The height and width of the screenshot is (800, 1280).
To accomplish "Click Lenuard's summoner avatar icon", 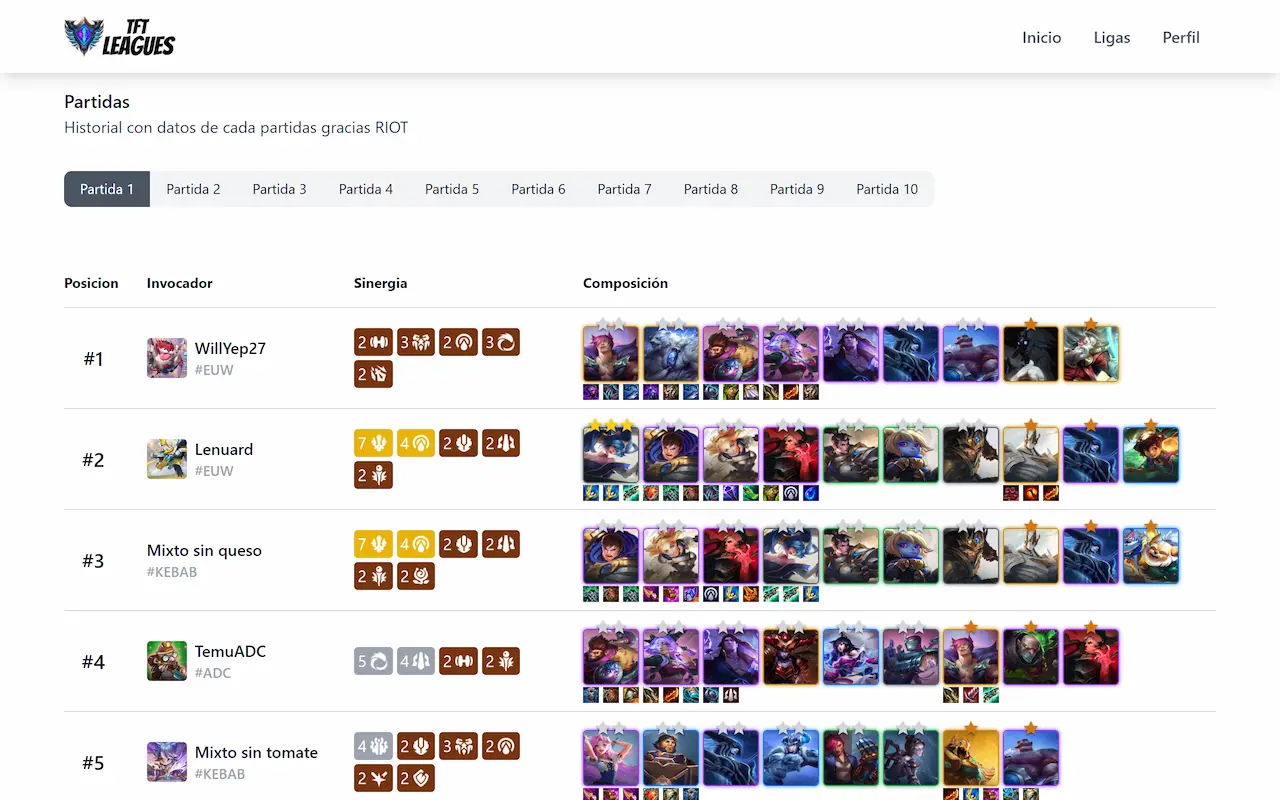I will pyautogui.click(x=166, y=459).
